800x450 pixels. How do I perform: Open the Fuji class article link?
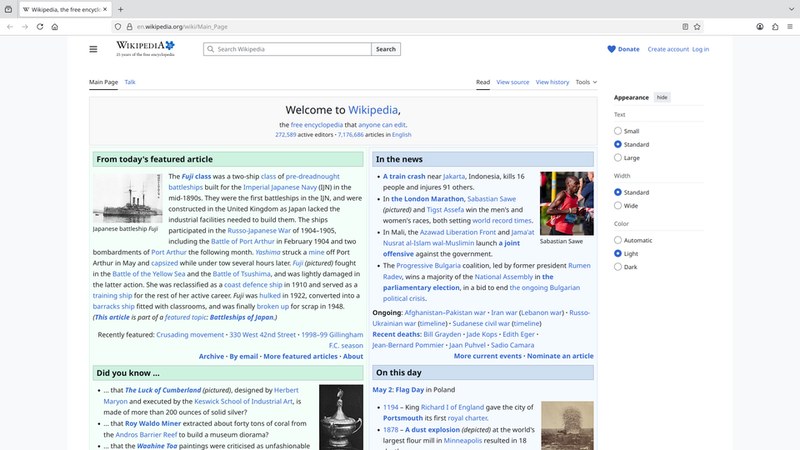pyautogui.click(x=196, y=177)
